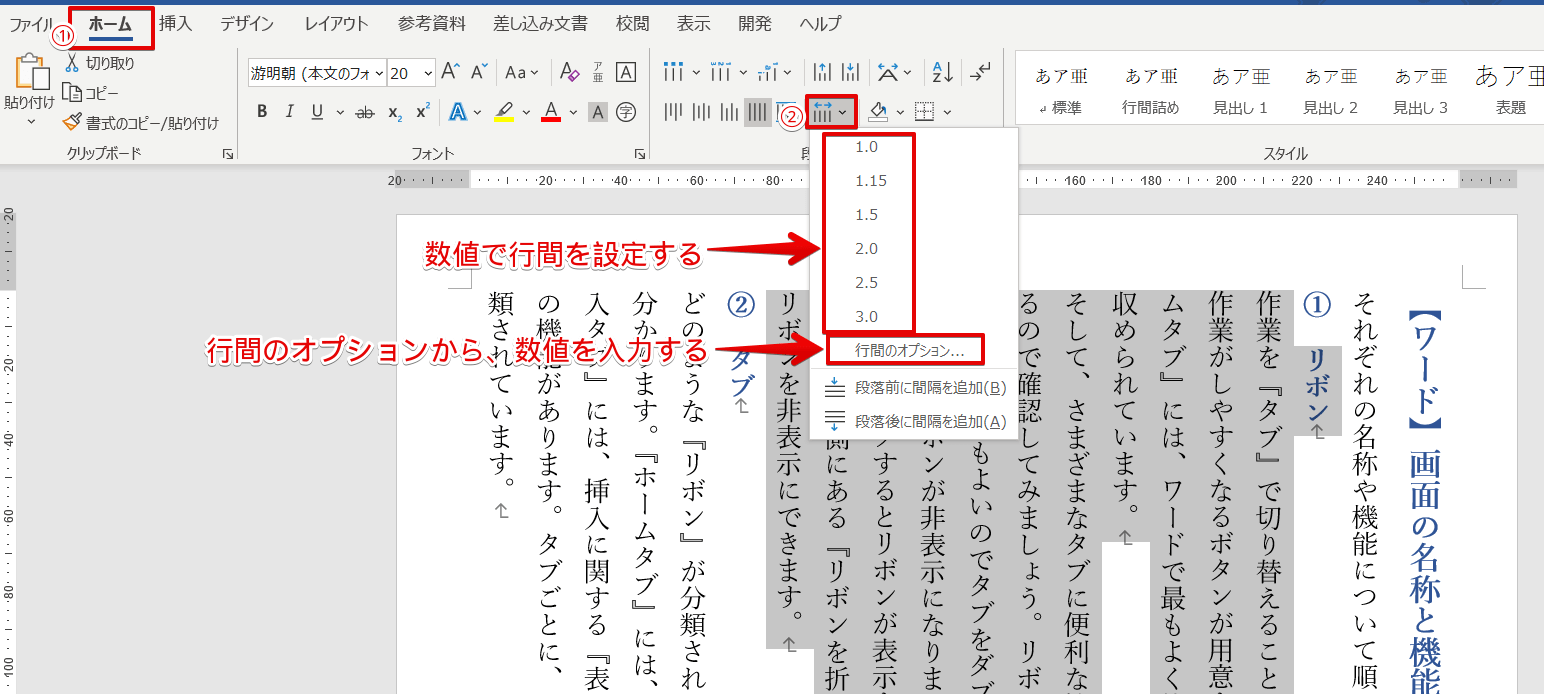This screenshot has width=1544, height=694.
Task: Click the enclosed character circle icon
Action: 626,111
